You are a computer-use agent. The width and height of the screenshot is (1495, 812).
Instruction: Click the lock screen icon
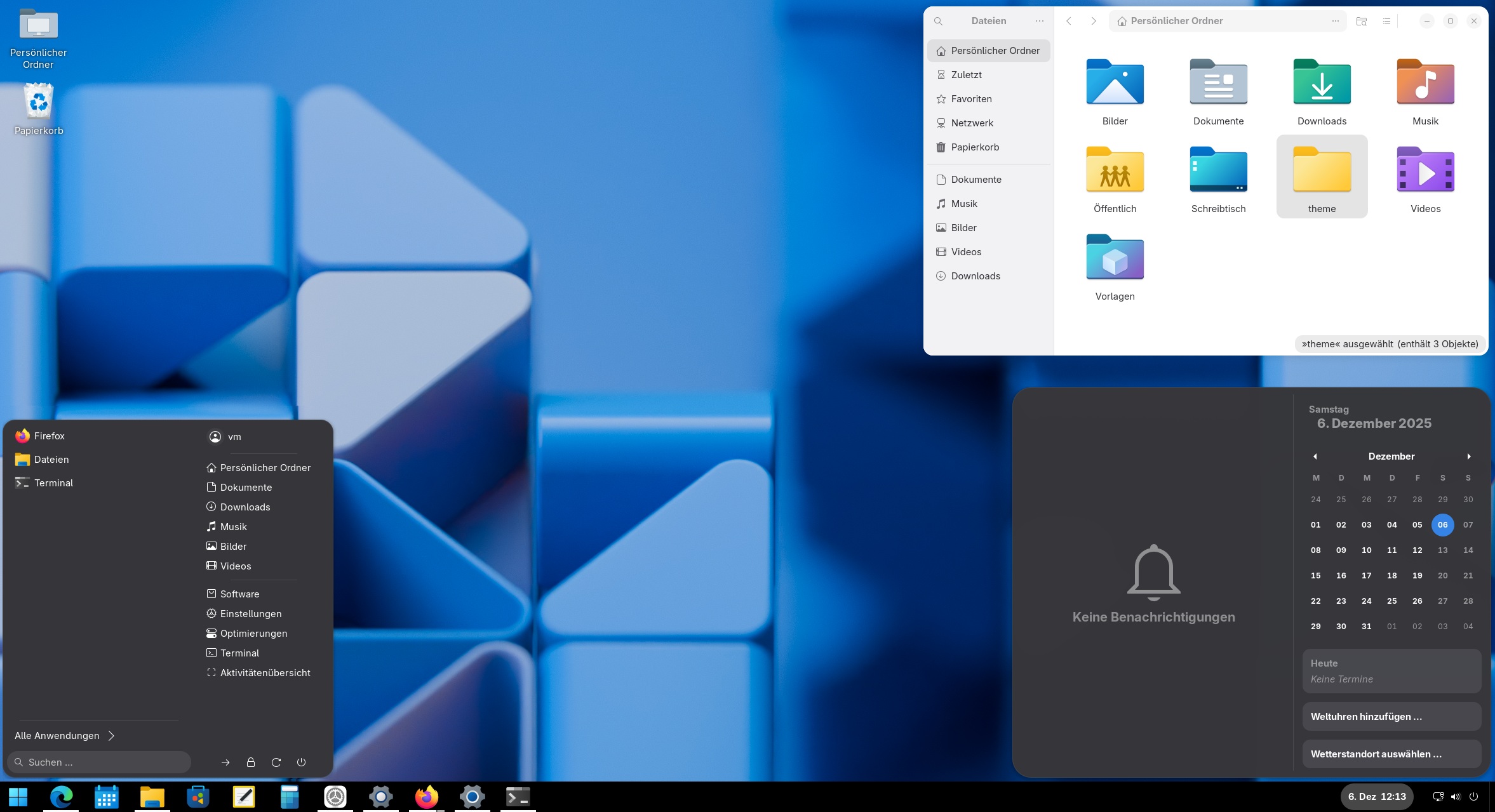coord(251,762)
